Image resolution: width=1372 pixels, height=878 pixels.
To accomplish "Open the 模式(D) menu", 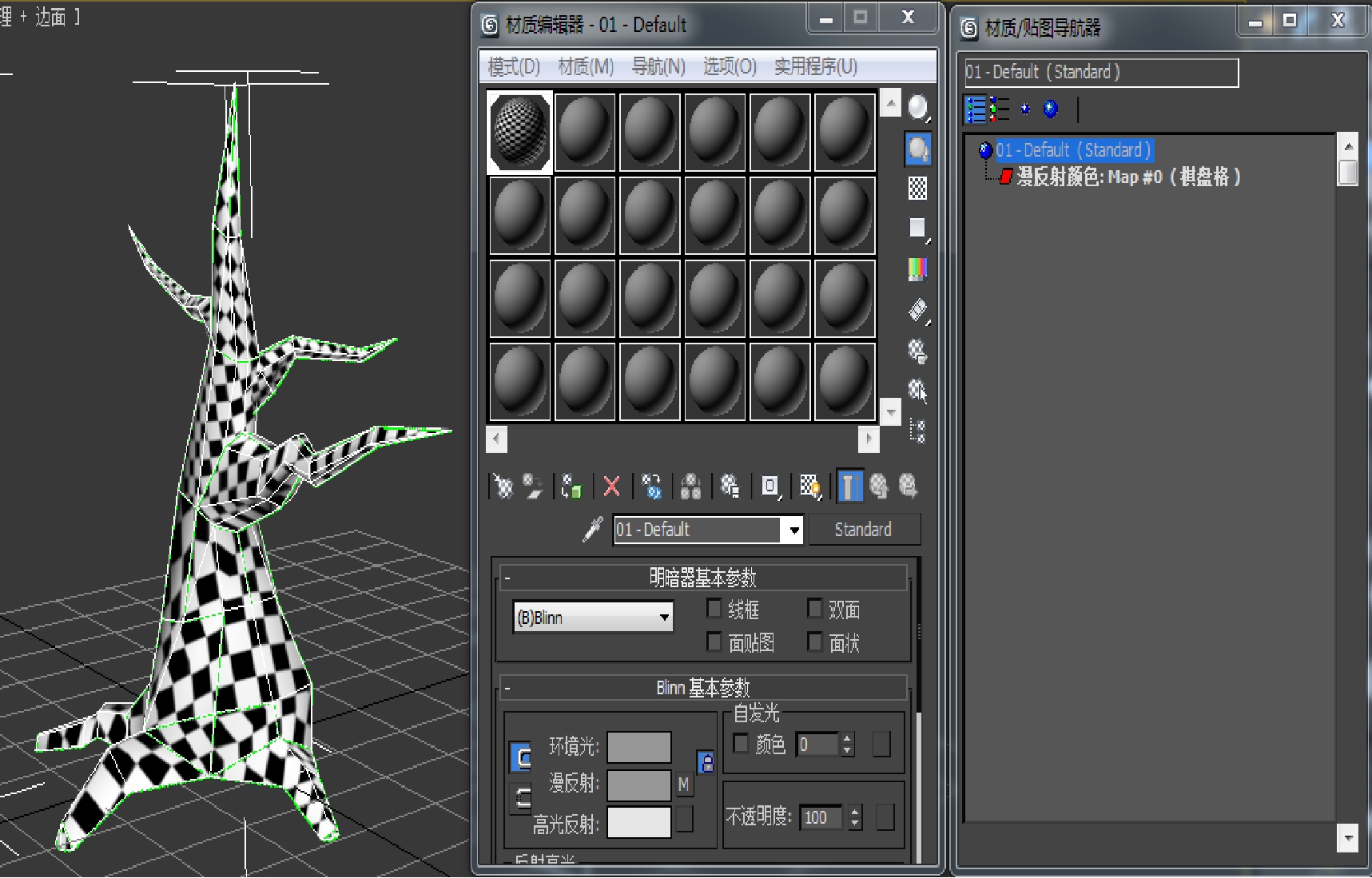I will click(514, 66).
